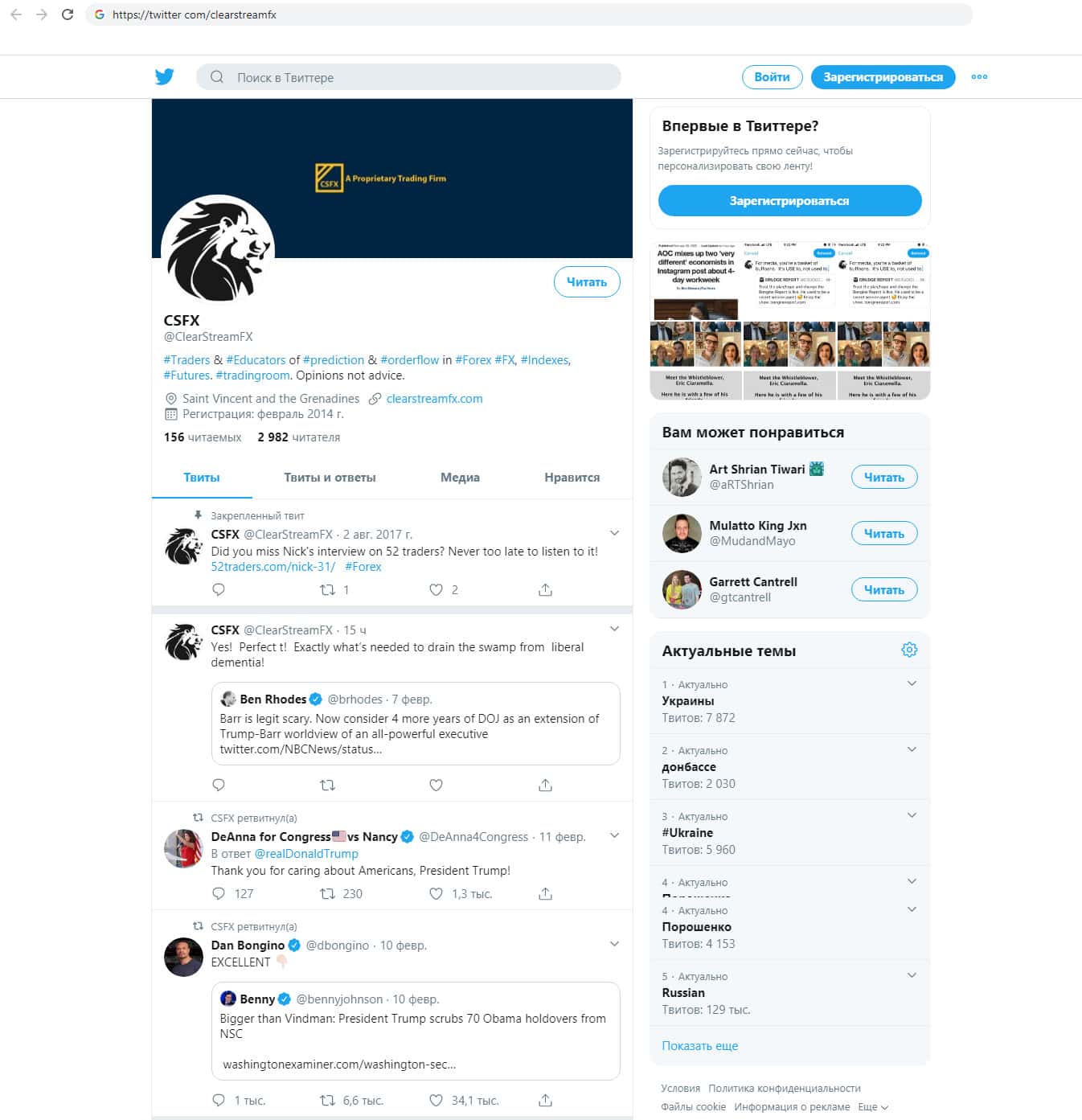Reload the page with browser refresh icon

pos(68,14)
